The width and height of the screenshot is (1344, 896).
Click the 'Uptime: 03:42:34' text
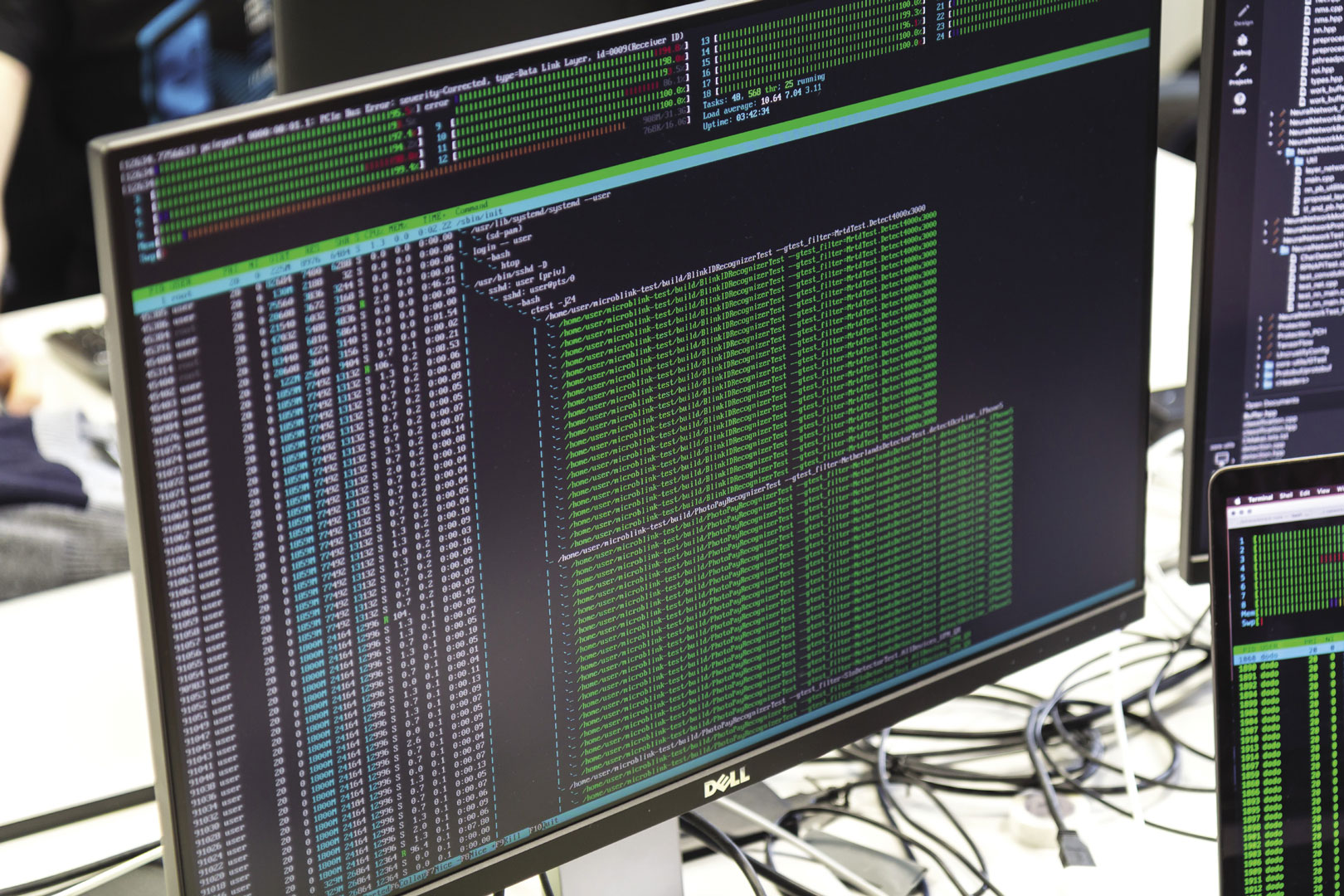pos(736,118)
